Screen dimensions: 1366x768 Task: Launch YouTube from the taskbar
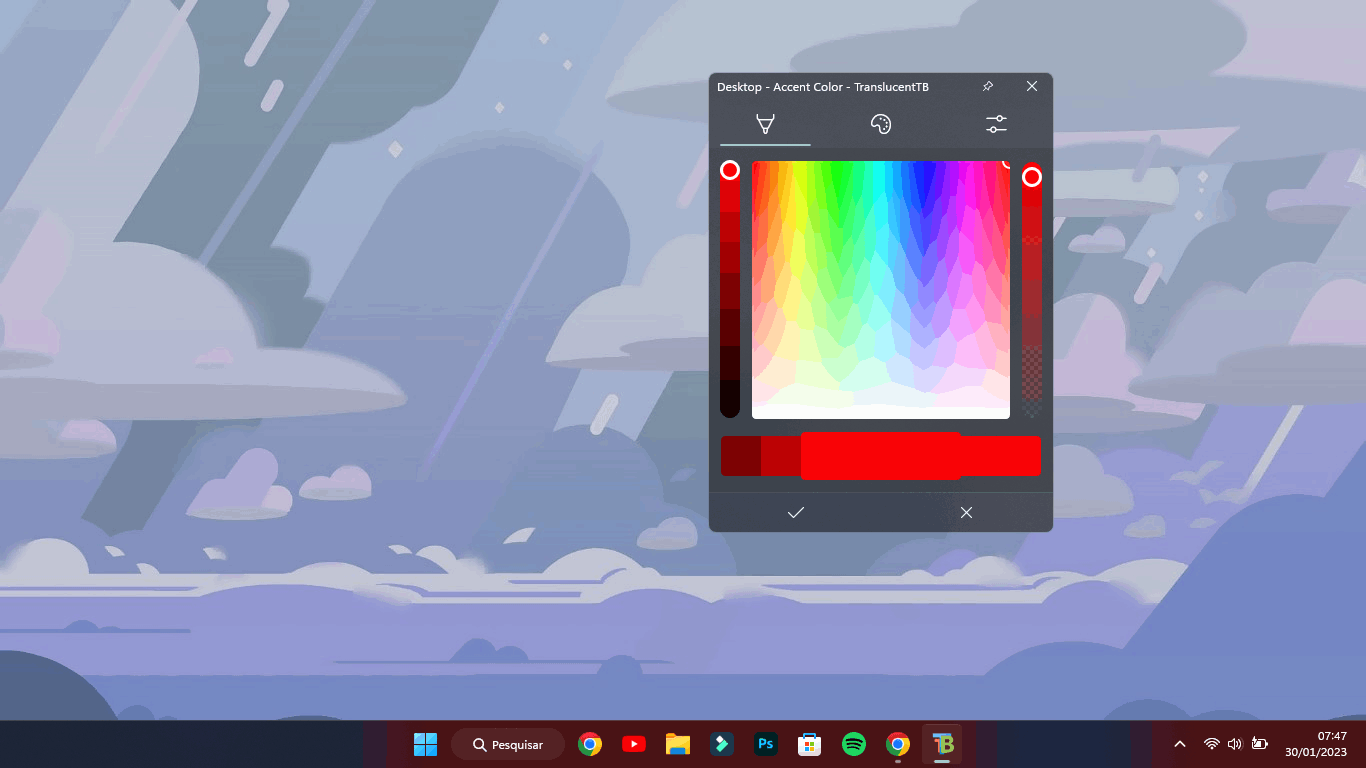point(634,744)
